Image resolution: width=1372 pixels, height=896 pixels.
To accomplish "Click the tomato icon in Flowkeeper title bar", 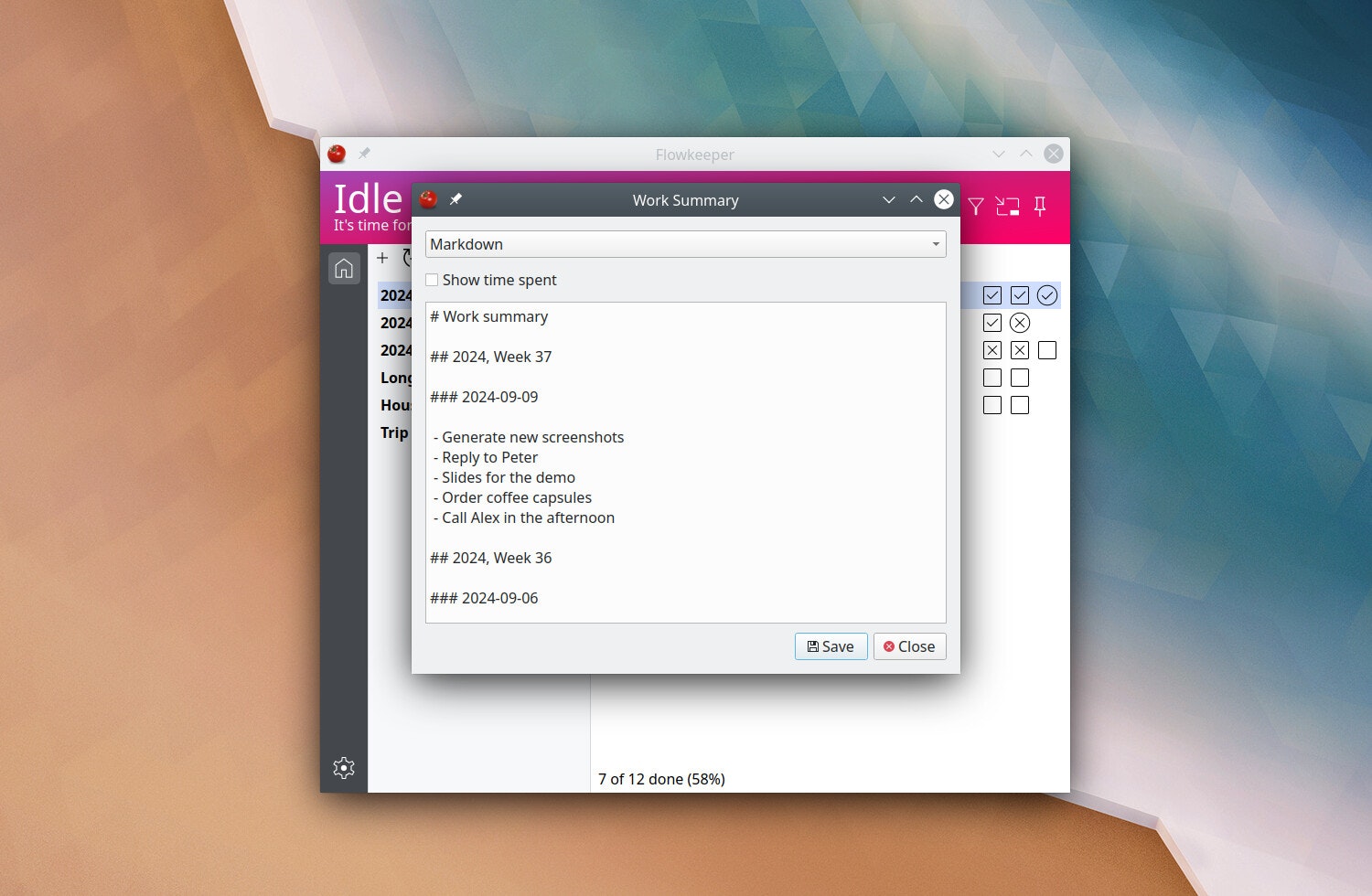I will pos(337,154).
